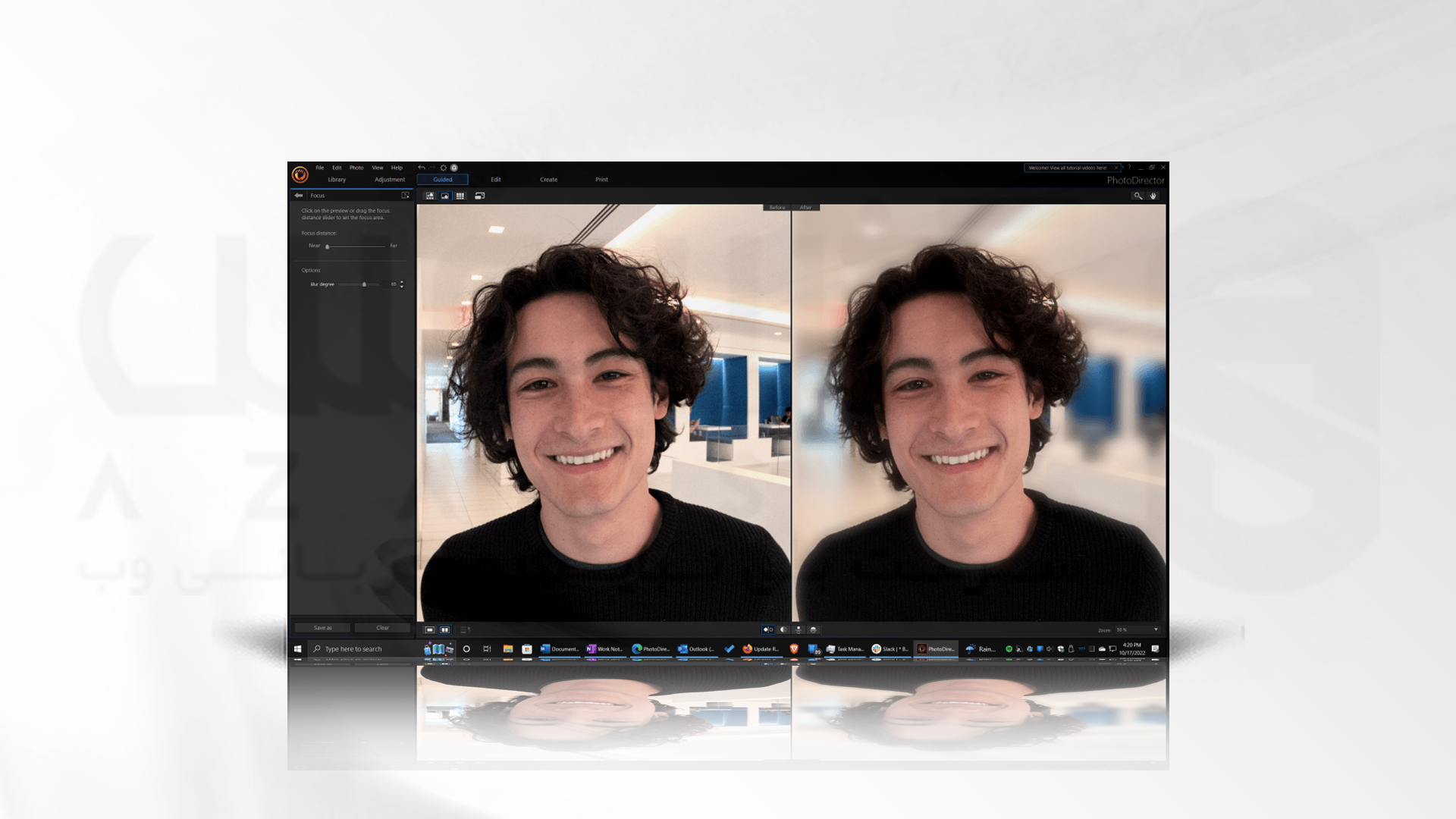This screenshot has width=1456, height=819.
Task: Select the Guided module tab
Action: point(443,180)
